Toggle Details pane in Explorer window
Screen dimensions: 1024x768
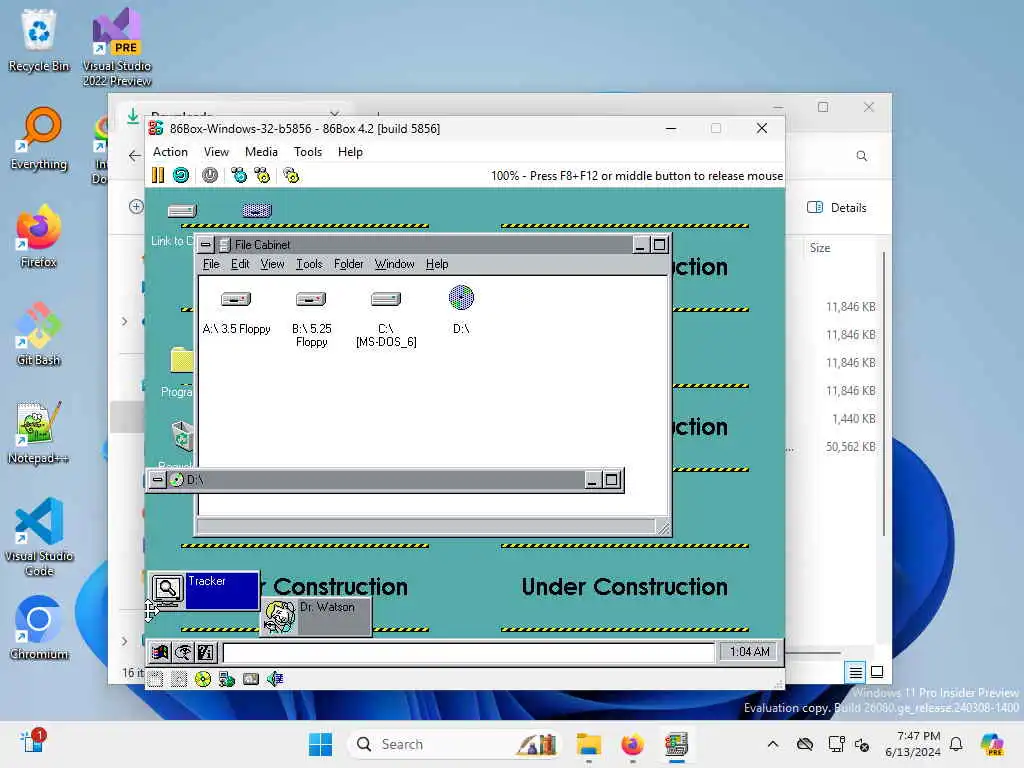tap(837, 208)
